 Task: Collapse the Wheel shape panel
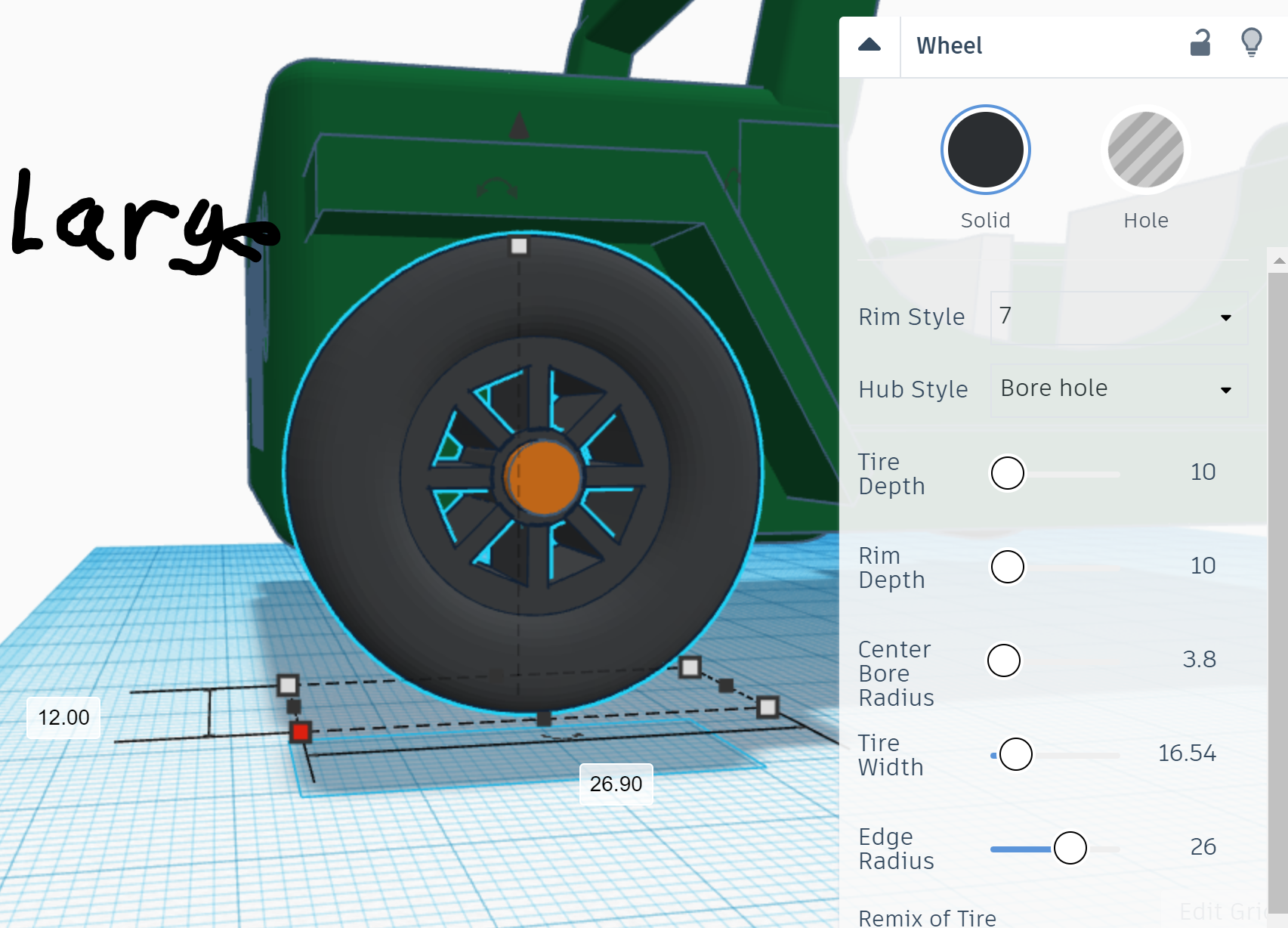[x=869, y=45]
